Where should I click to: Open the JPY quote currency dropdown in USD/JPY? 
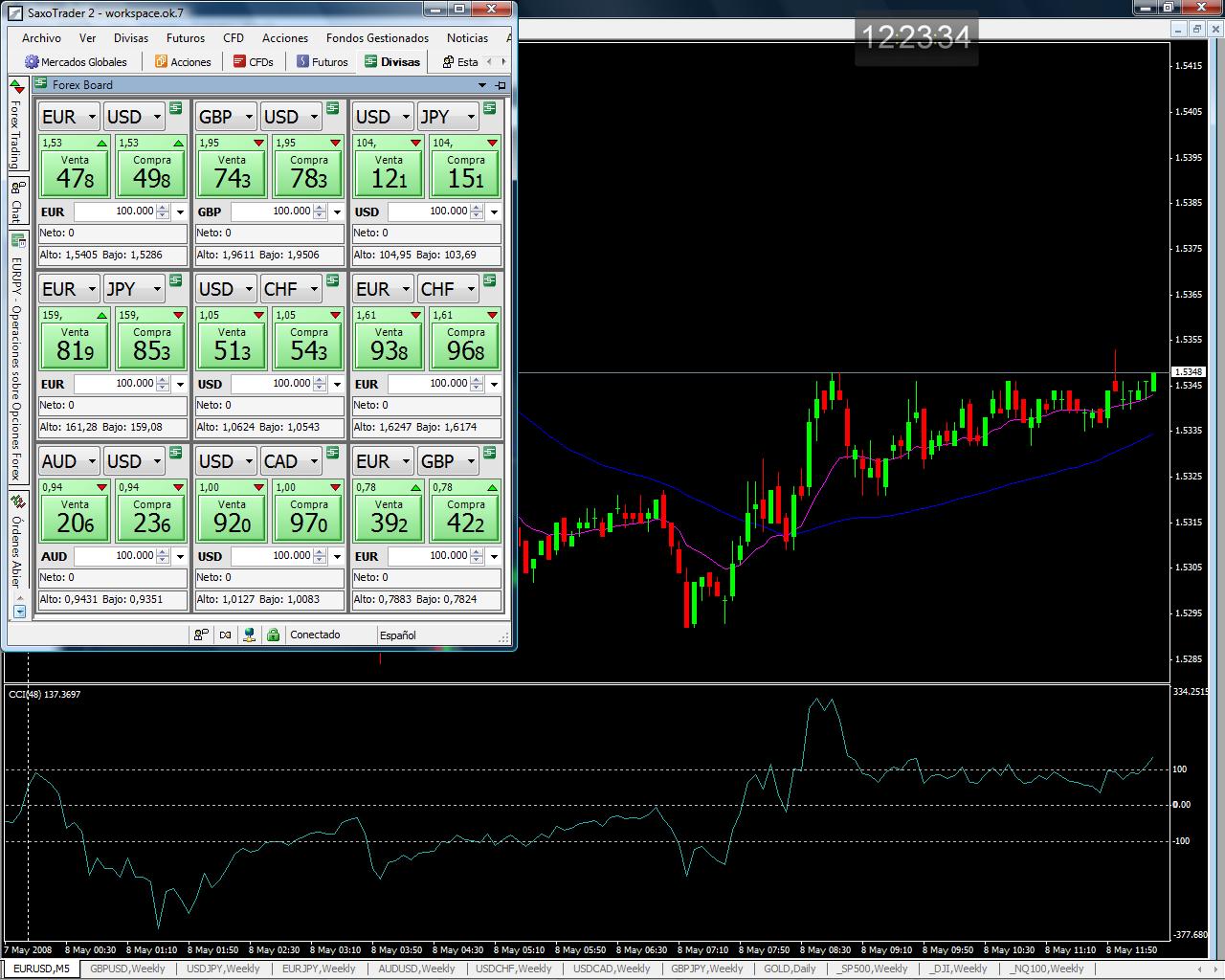[x=471, y=117]
